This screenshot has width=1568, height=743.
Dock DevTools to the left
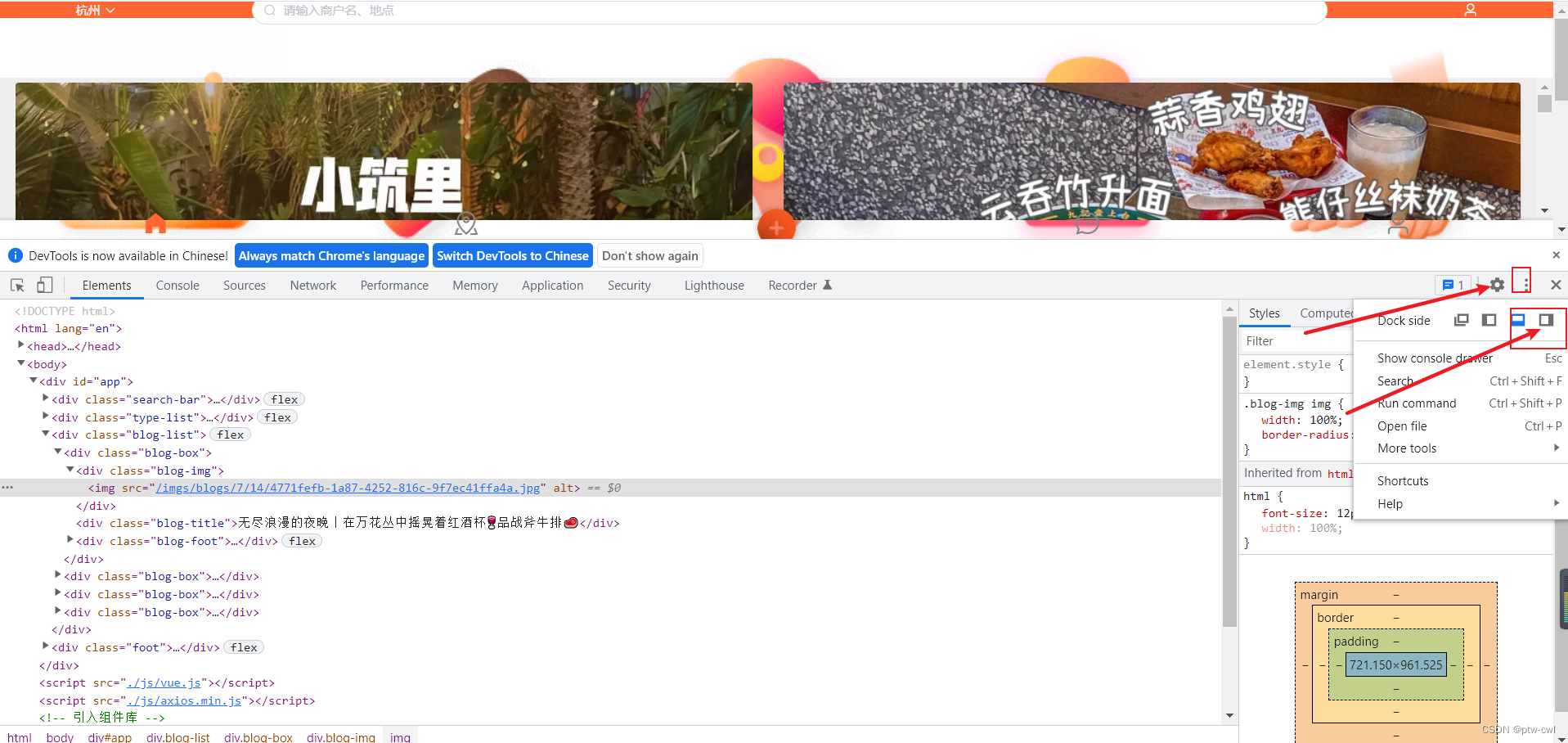pyautogui.click(x=1489, y=320)
